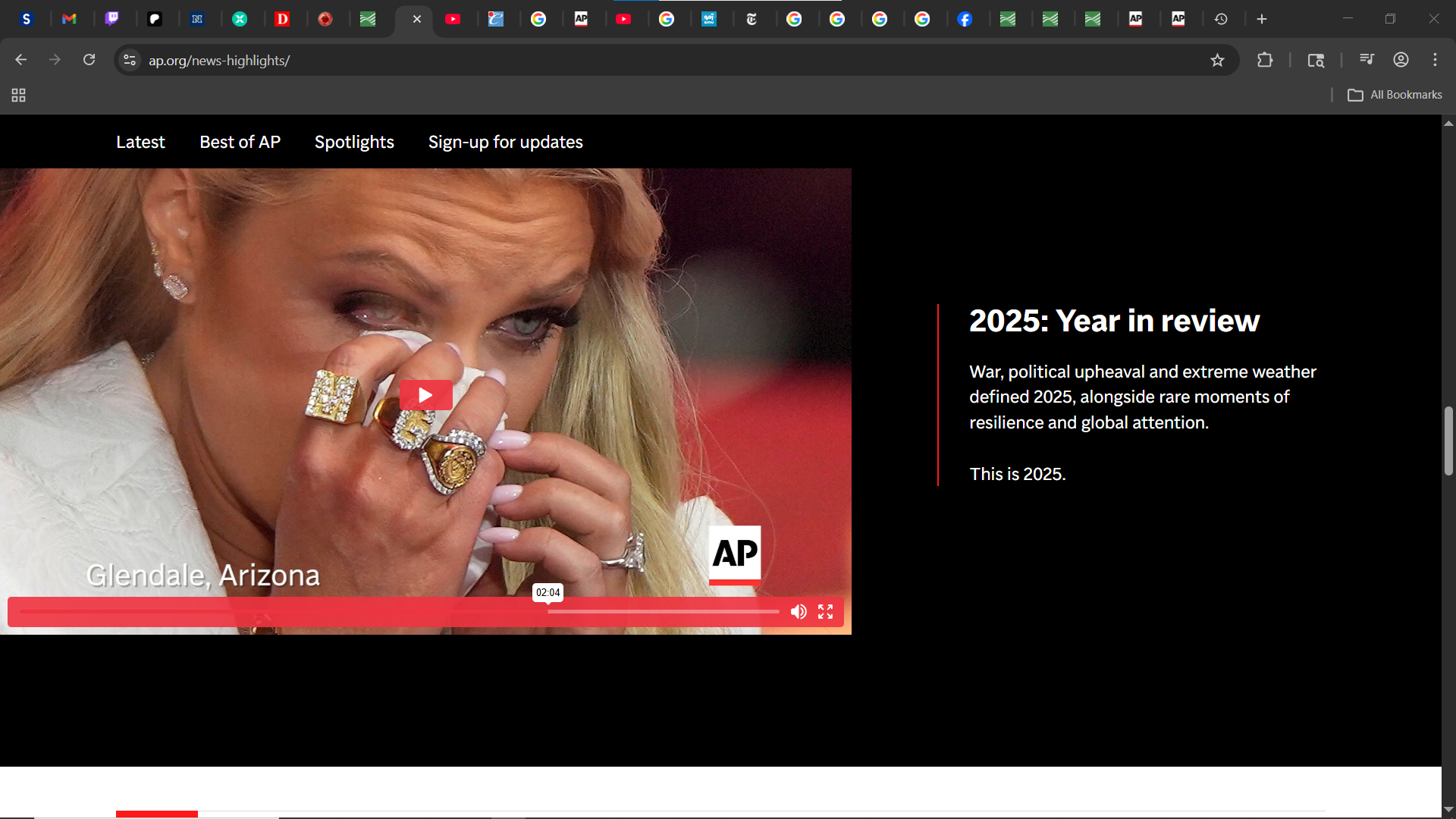Open the Extensions puzzle icon
Image resolution: width=1456 pixels, height=819 pixels.
1264,61
